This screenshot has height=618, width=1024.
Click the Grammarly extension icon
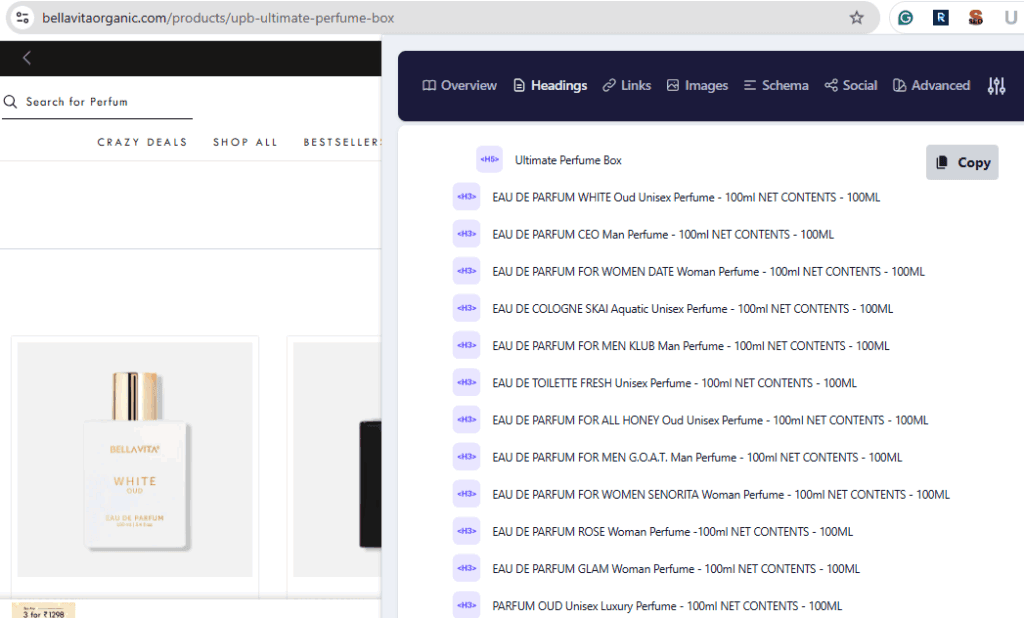906,18
